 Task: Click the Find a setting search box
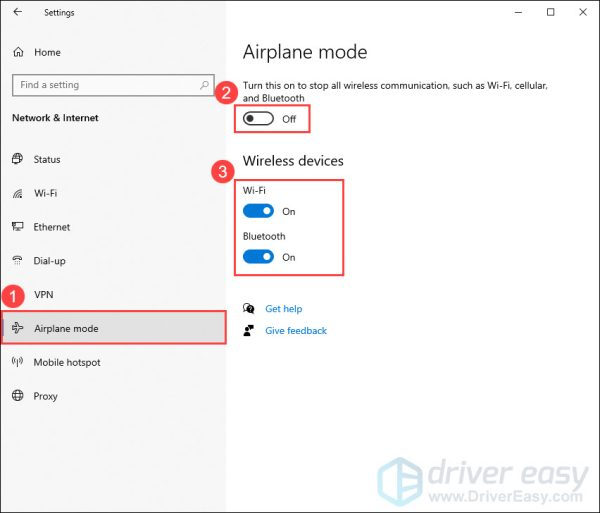click(113, 85)
